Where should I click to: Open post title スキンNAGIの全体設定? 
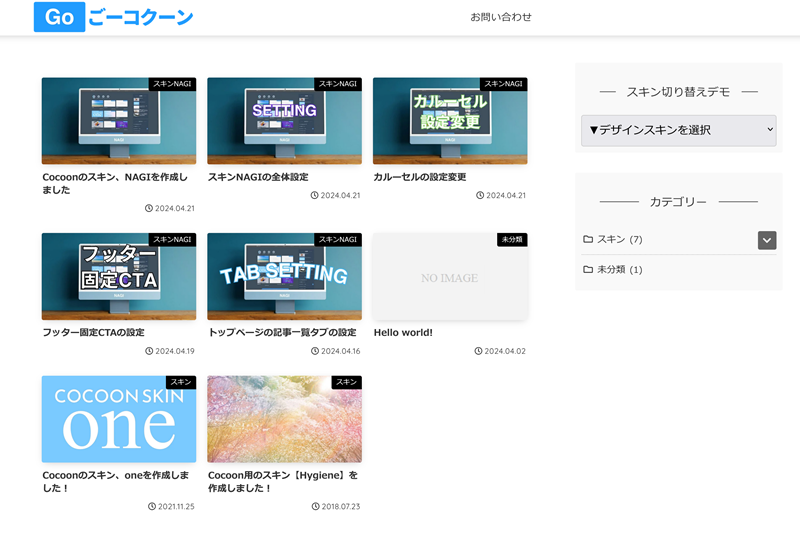tap(258, 177)
